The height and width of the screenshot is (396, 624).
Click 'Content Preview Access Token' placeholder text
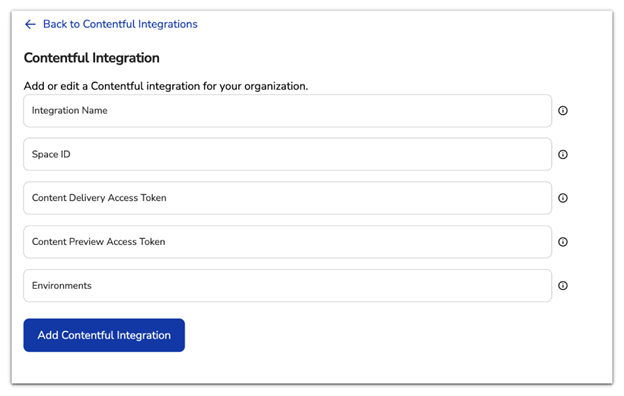pos(98,242)
